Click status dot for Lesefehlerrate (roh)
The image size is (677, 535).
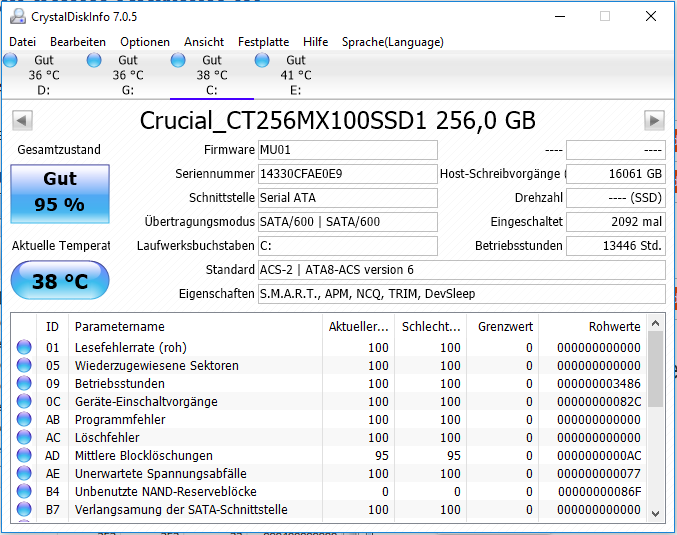24,347
